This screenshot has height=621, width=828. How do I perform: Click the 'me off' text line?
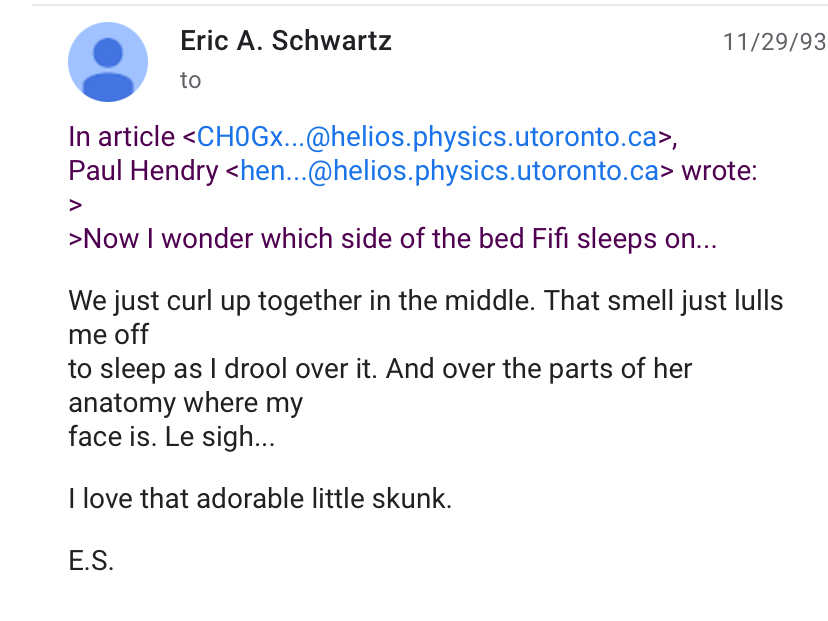tap(109, 335)
